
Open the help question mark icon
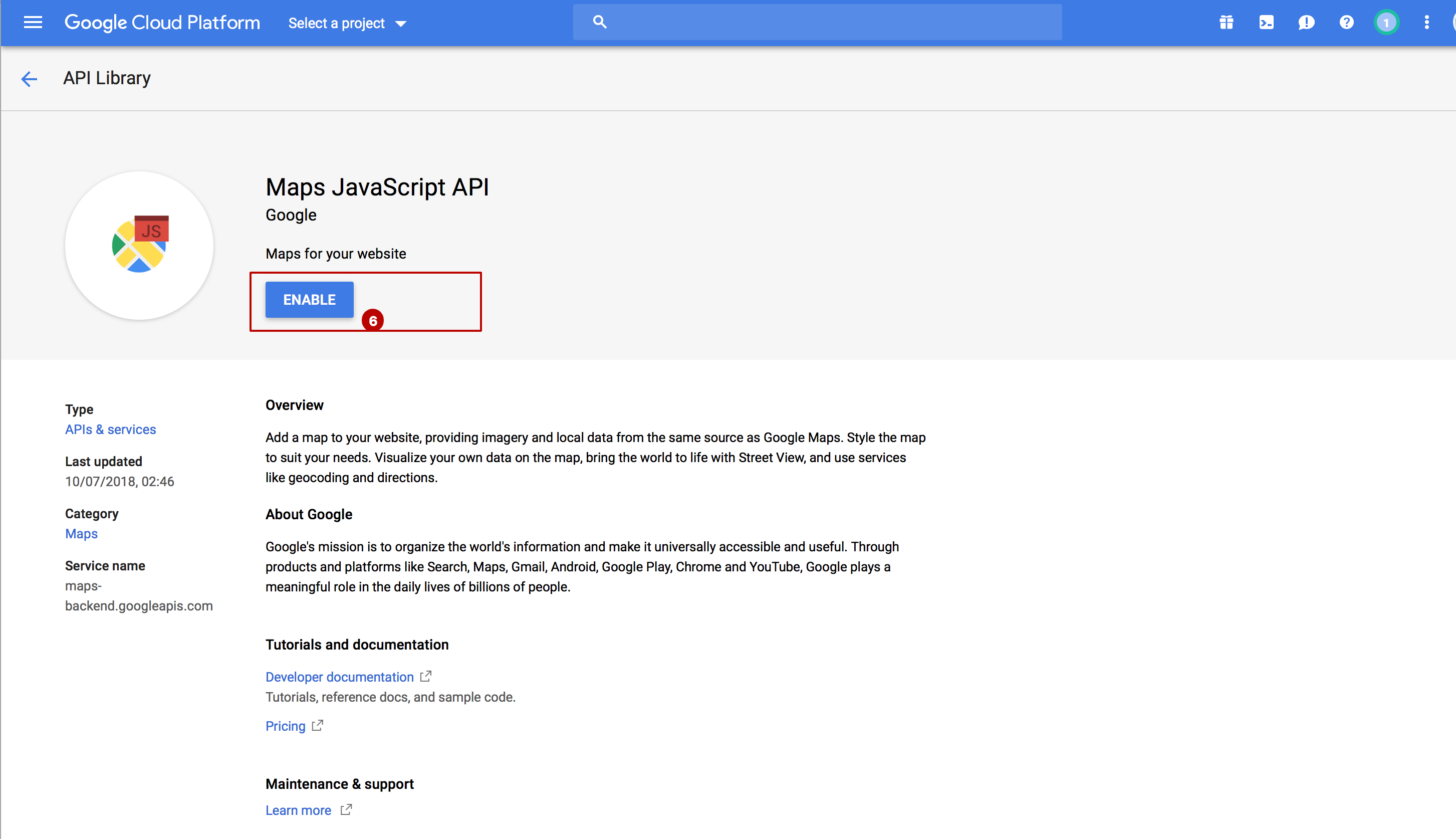(1346, 23)
